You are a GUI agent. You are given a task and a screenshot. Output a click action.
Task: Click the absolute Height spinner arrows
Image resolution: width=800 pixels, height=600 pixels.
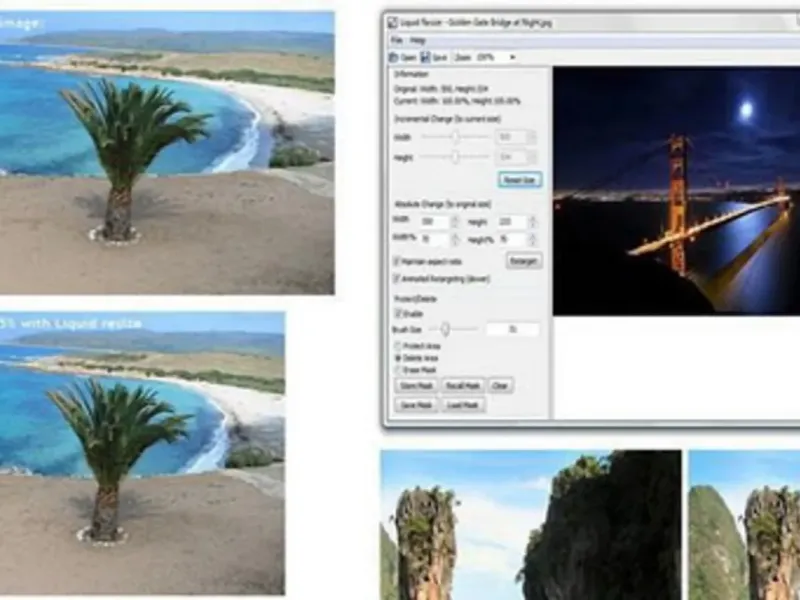pos(533,222)
